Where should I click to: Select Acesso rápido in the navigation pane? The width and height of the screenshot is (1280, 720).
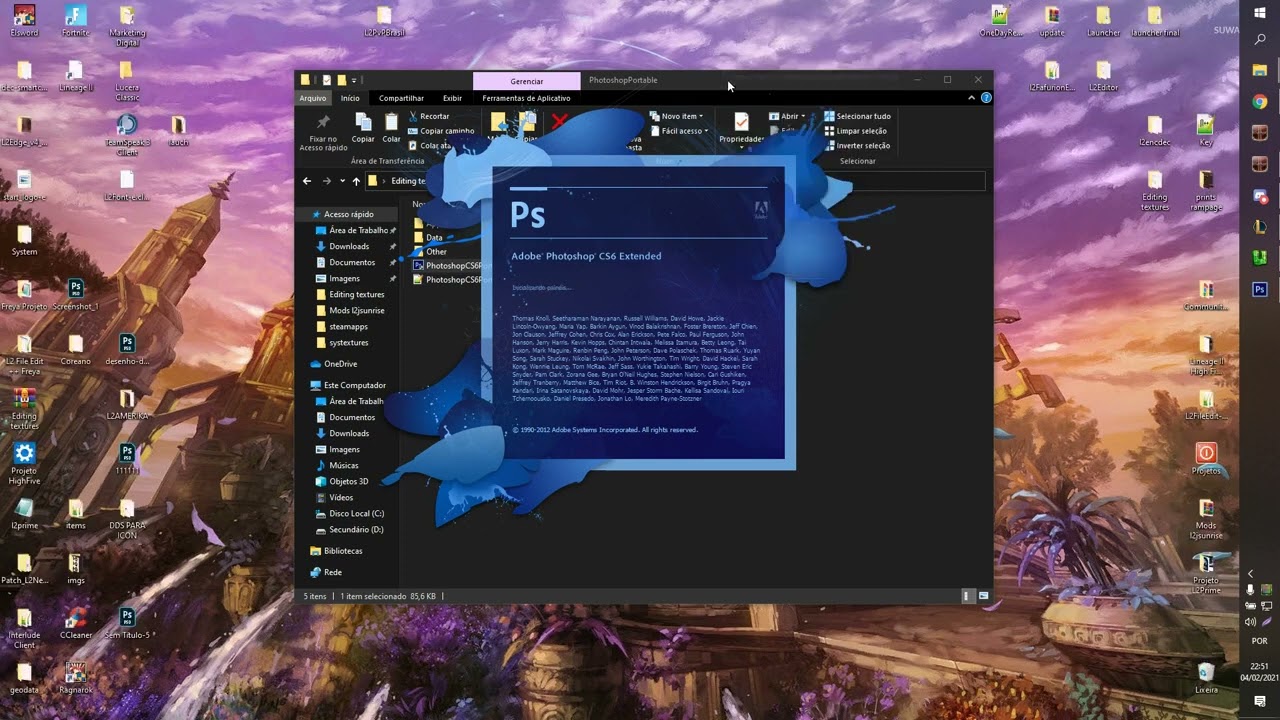tap(348, 214)
